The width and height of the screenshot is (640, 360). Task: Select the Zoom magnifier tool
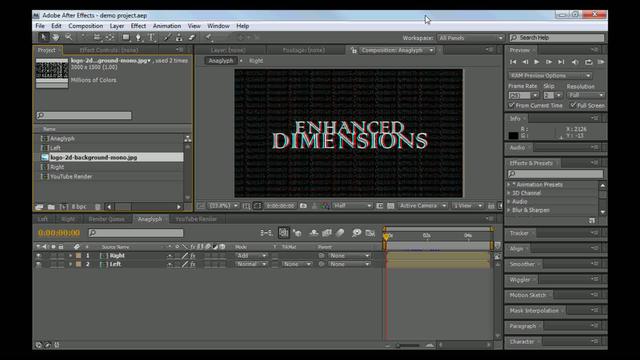pyautogui.click(x=69, y=38)
